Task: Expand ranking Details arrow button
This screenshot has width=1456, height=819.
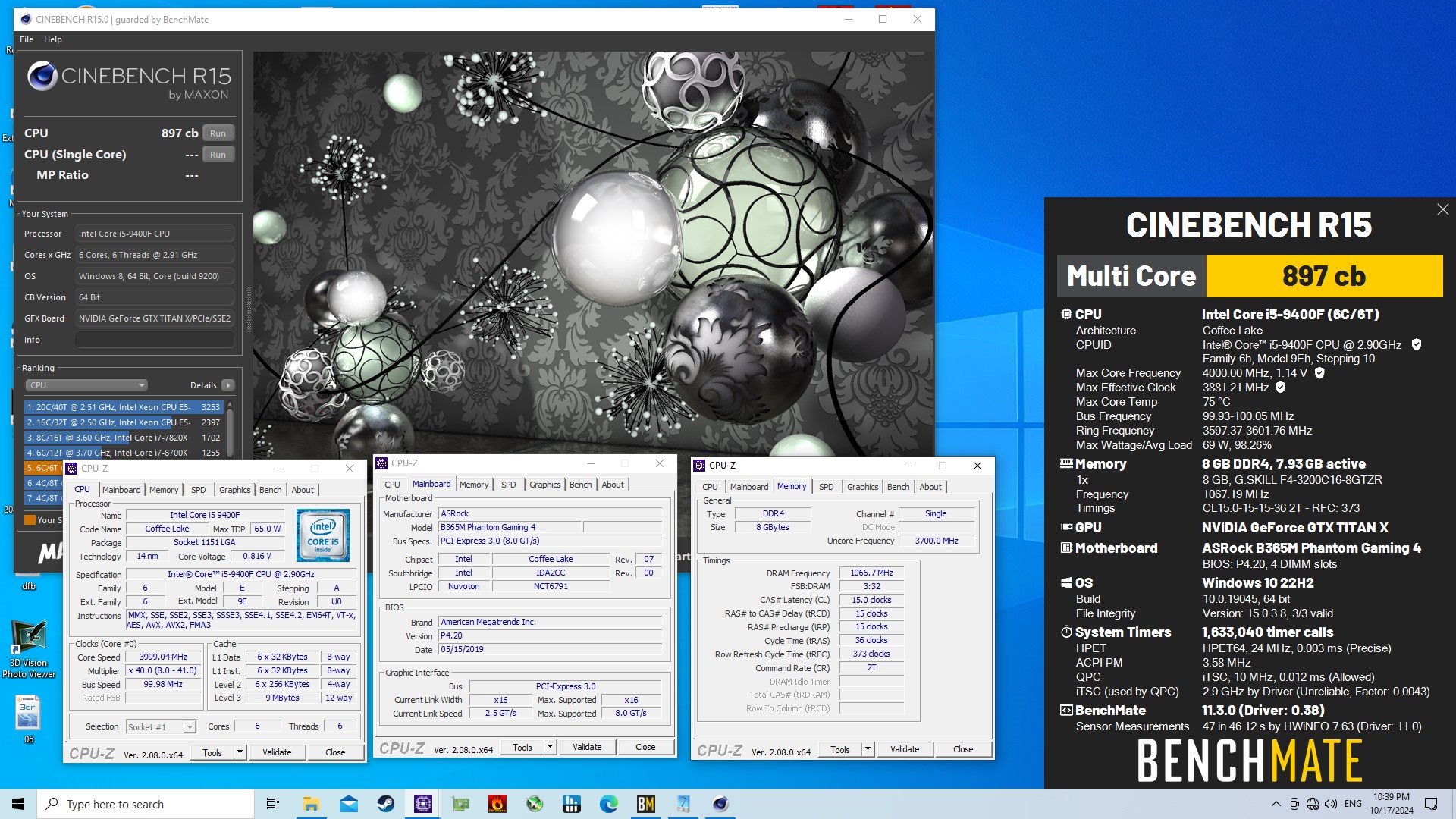Action: [228, 385]
